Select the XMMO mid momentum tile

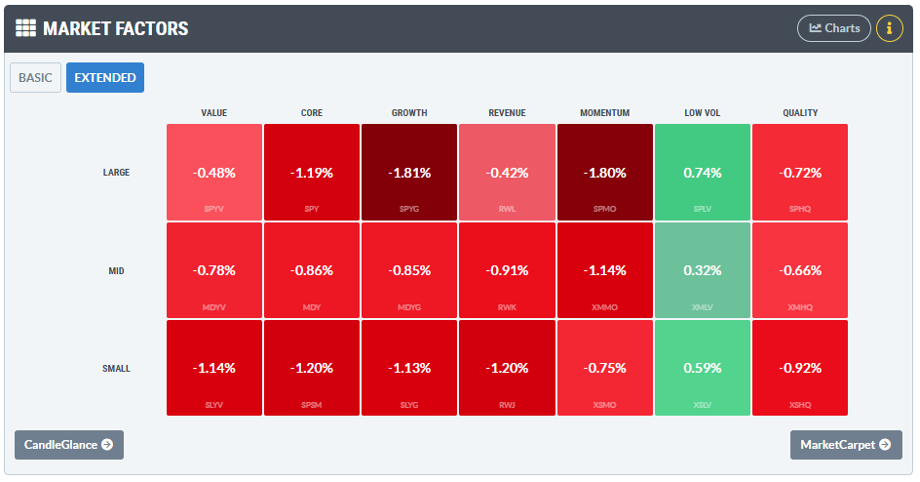(604, 270)
